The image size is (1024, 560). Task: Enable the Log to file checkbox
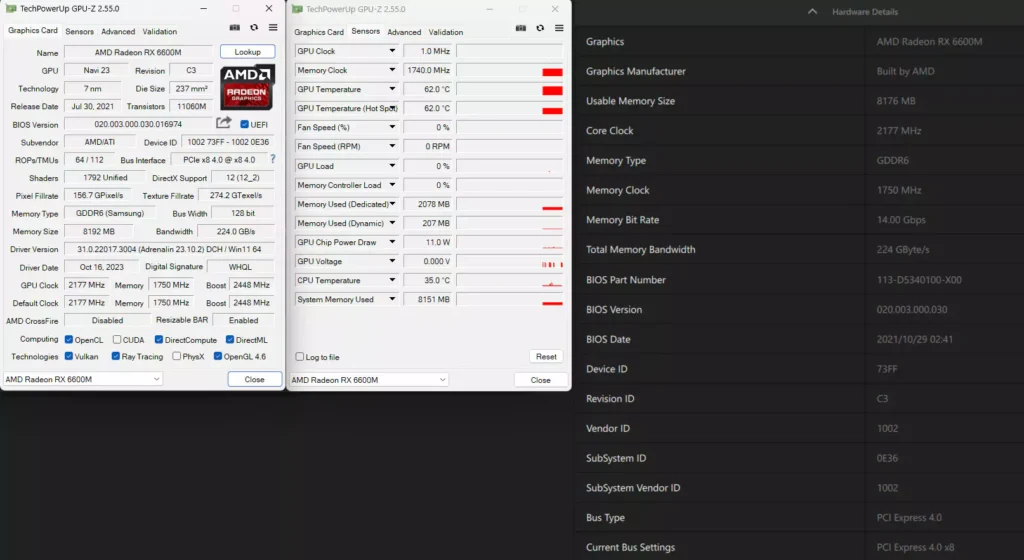[300, 357]
